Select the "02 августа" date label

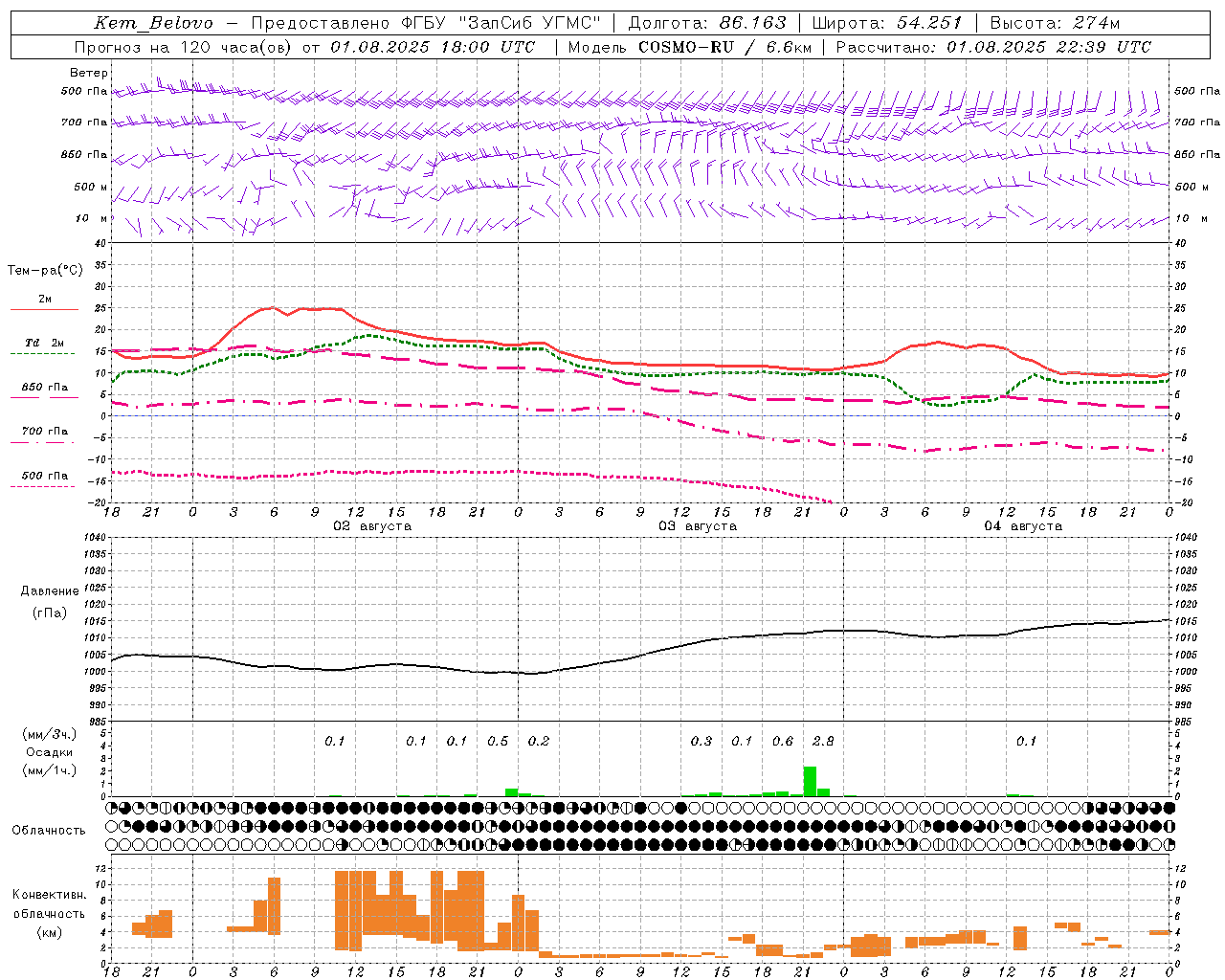click(x=372, y=526)
